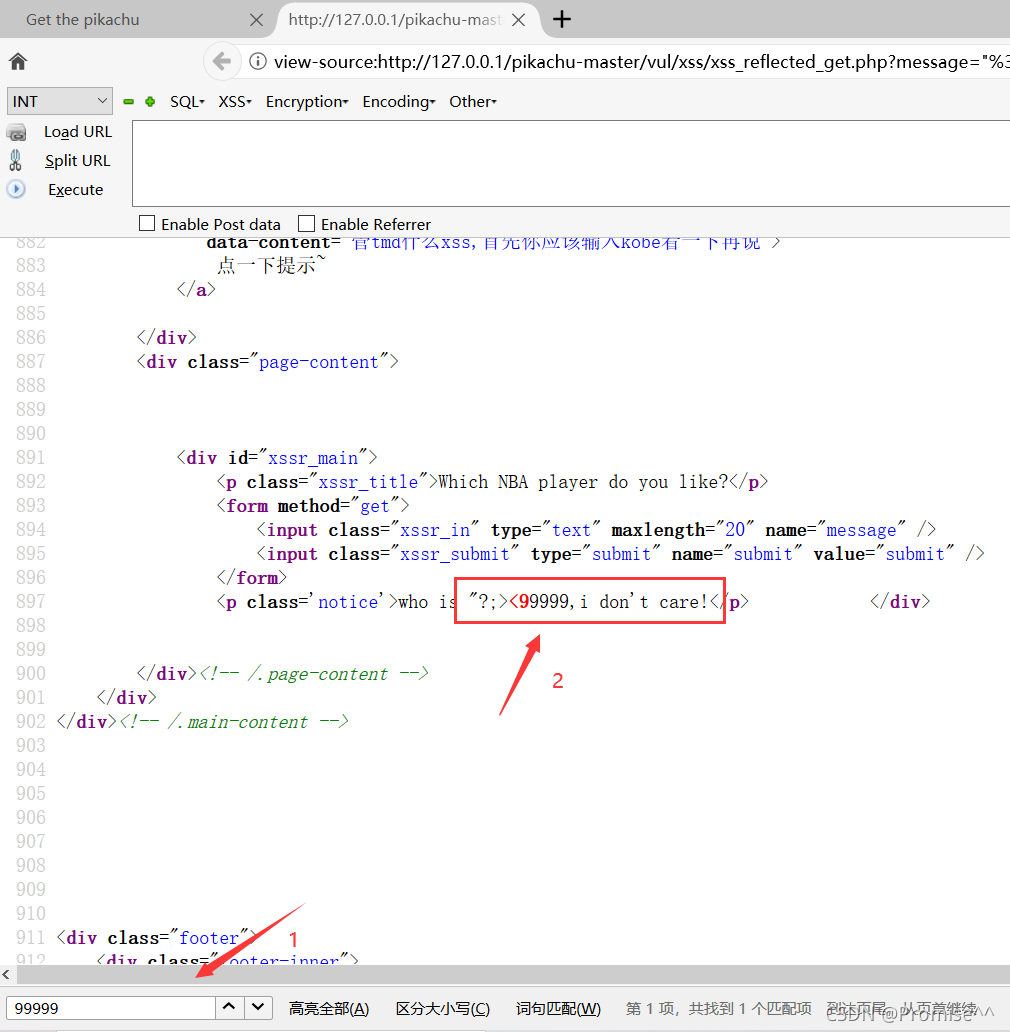Click the find bar input containing 99999
Screen dimensions: 1010x1032
111,1008
